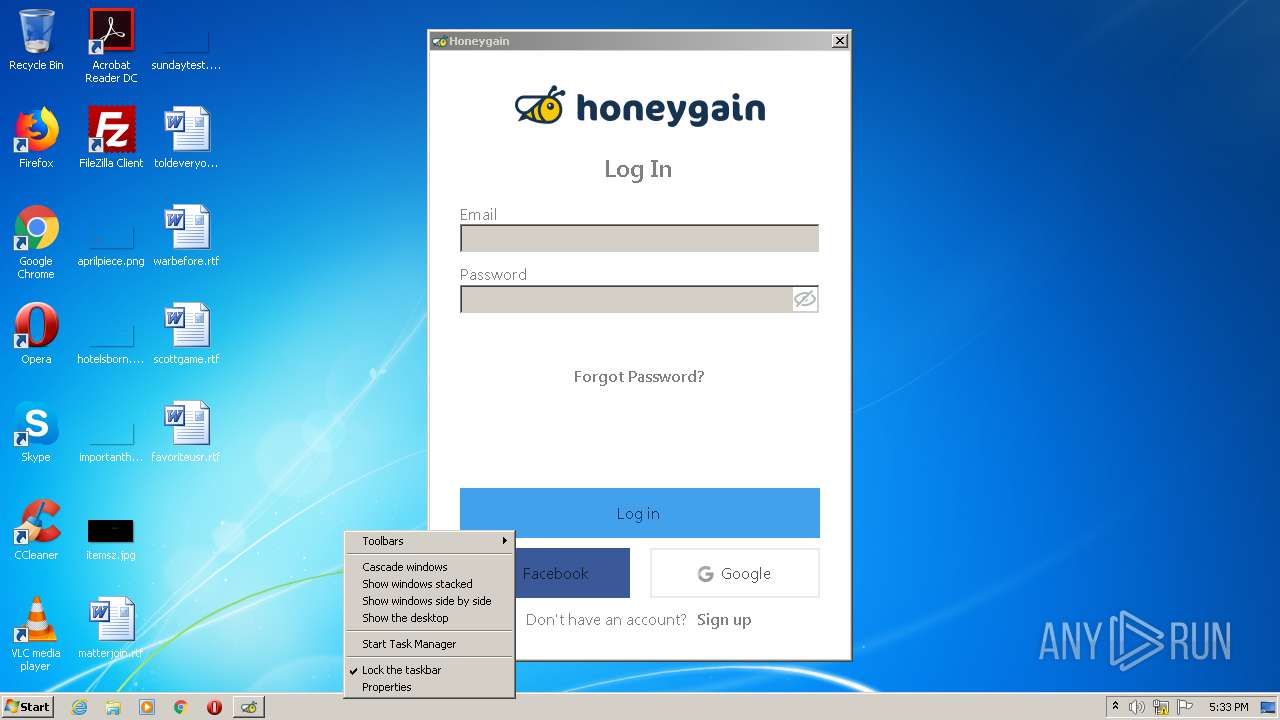Open Firefox desktop shortcut

[x=36, y=138]
